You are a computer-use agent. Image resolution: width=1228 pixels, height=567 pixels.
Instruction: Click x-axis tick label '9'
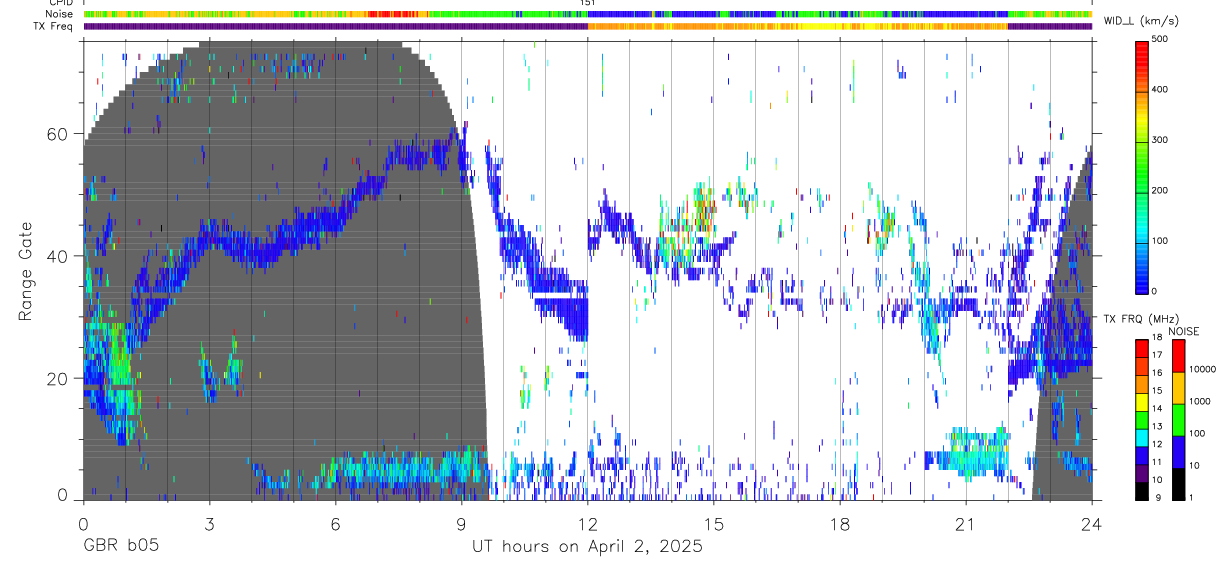click(x=461, y=524)
